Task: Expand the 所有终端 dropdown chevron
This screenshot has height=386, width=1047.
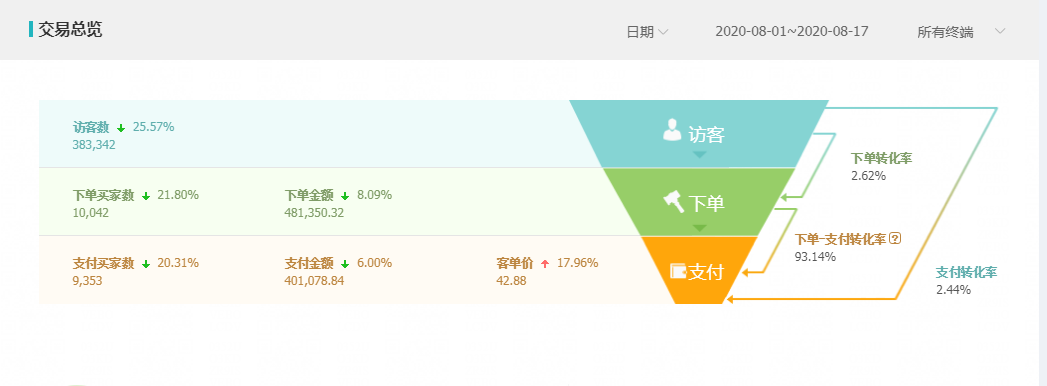Action: point(1000,31)
